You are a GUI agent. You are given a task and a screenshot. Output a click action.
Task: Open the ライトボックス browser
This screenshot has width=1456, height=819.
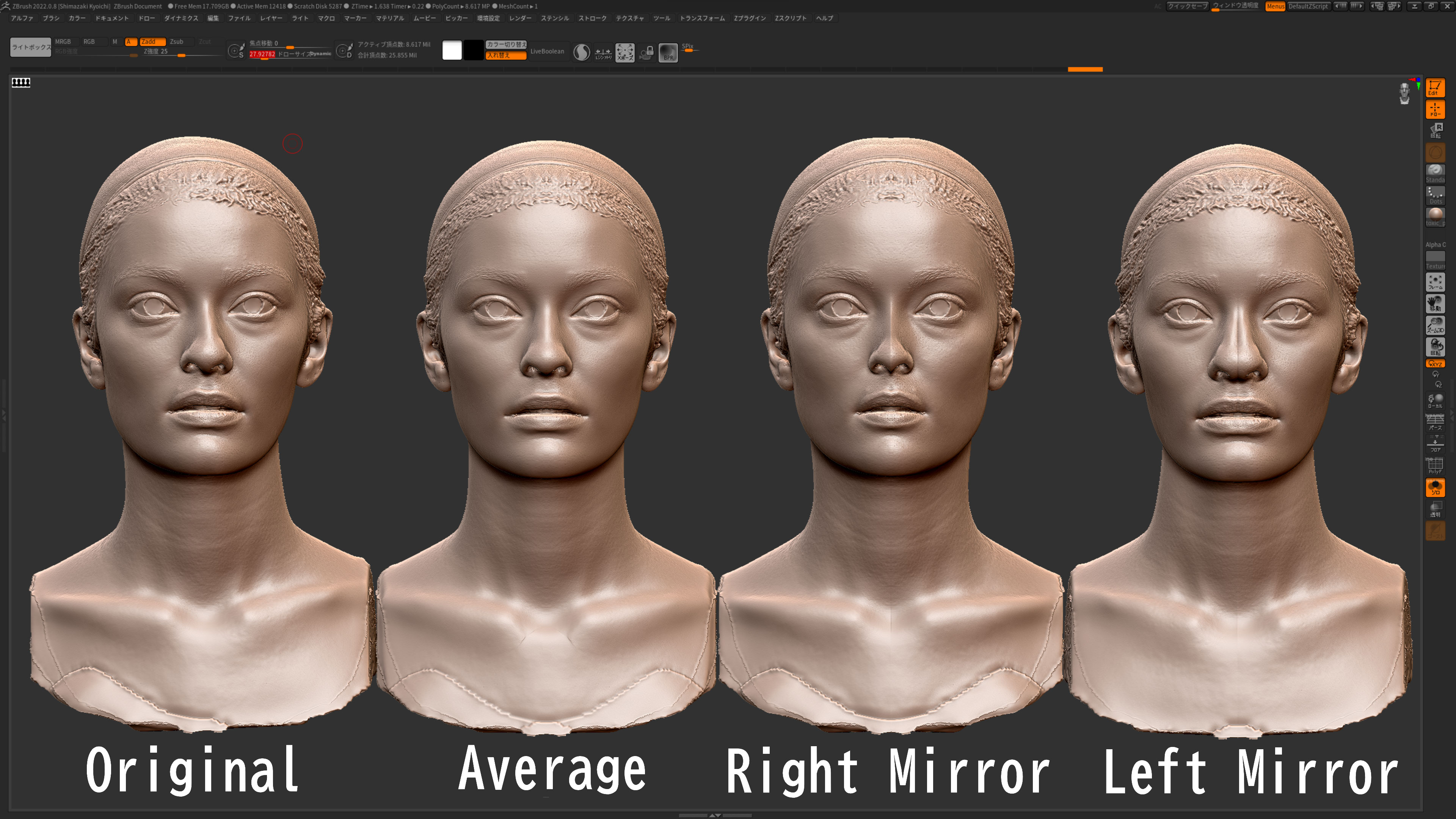30,47
